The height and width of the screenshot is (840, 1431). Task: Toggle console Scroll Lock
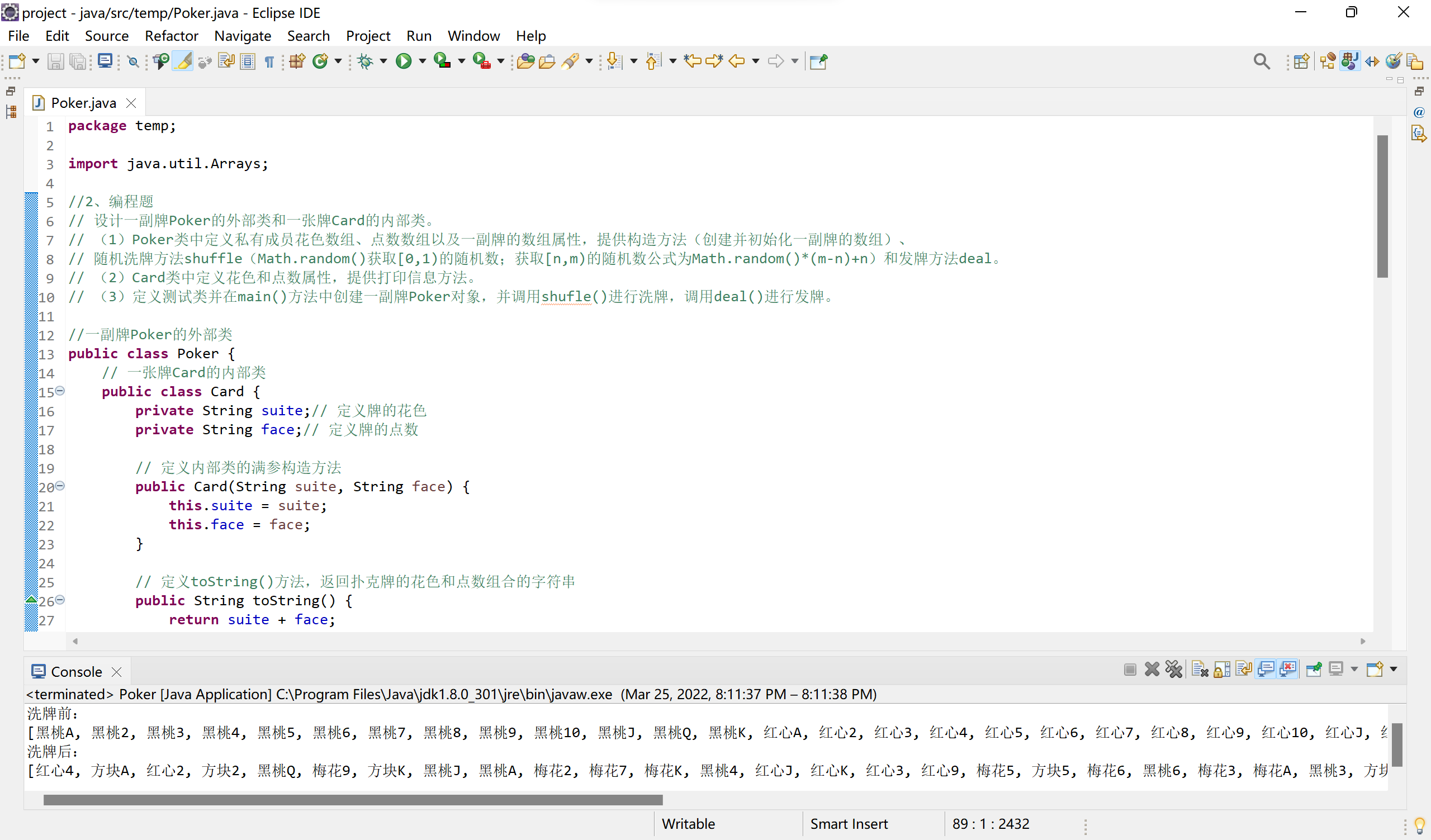(1222, 670)
